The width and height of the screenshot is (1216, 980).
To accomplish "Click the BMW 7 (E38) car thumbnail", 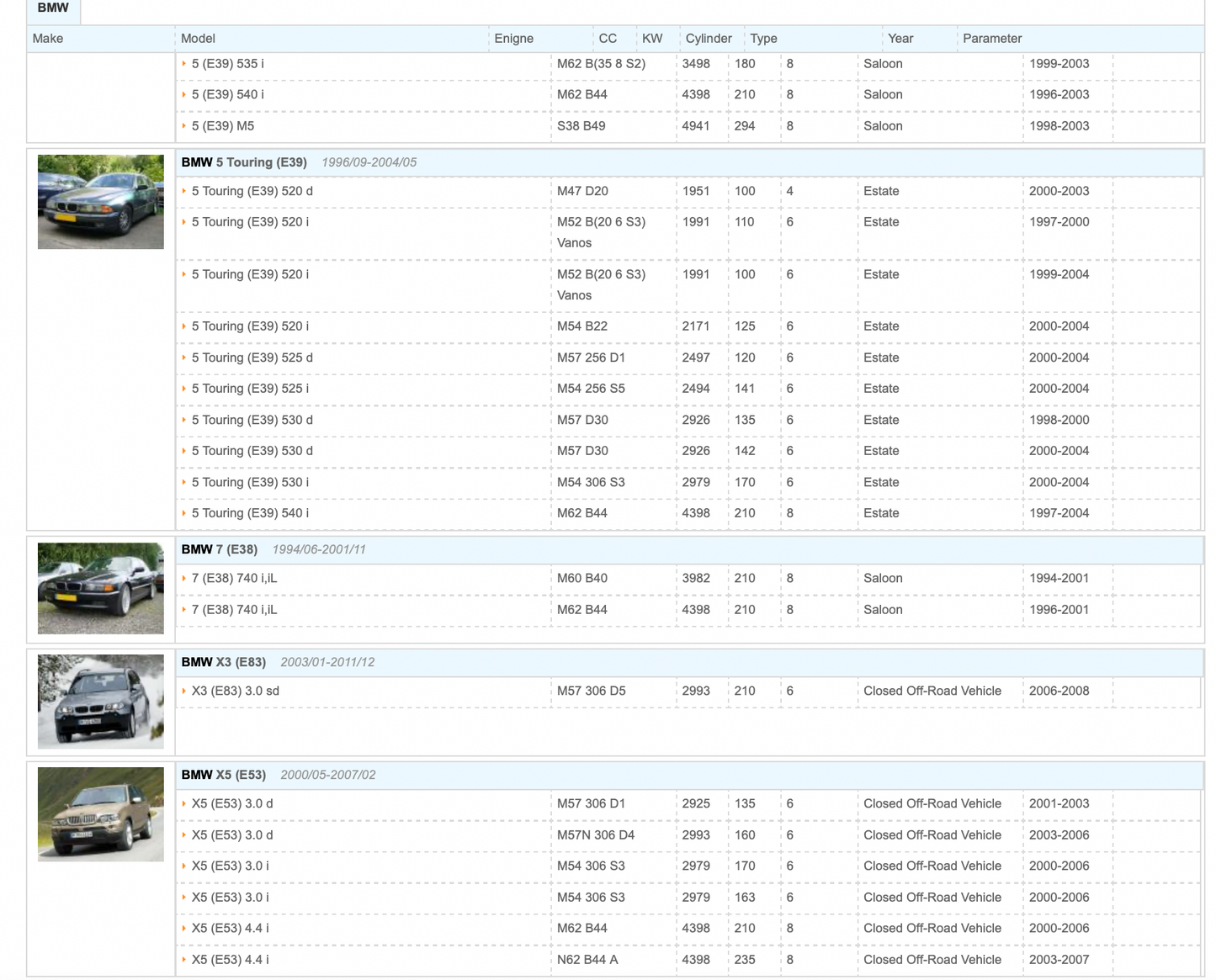I will [101, 588].
